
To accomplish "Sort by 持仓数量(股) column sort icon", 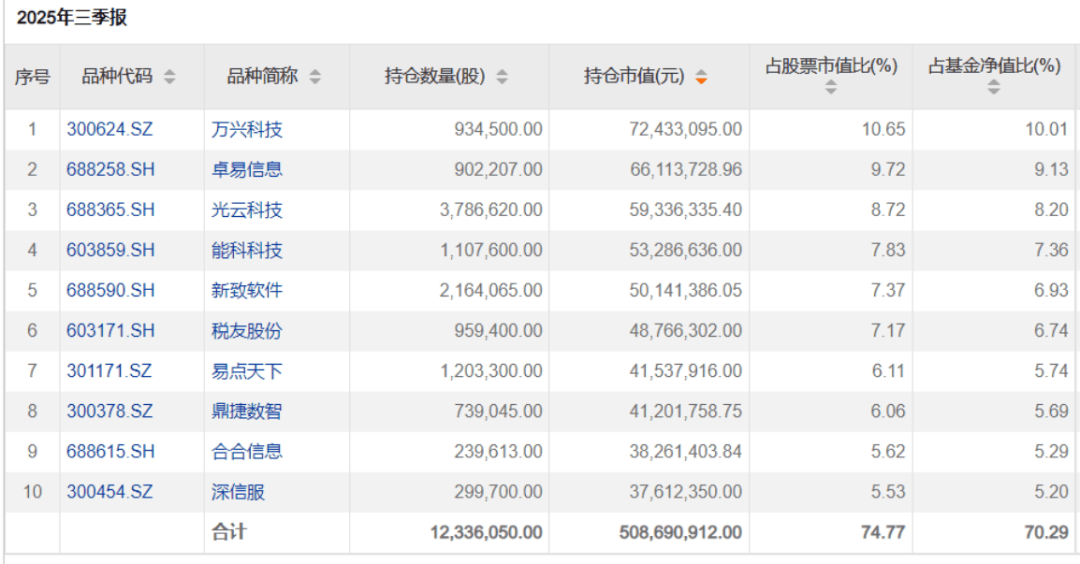I will point(502,77).
